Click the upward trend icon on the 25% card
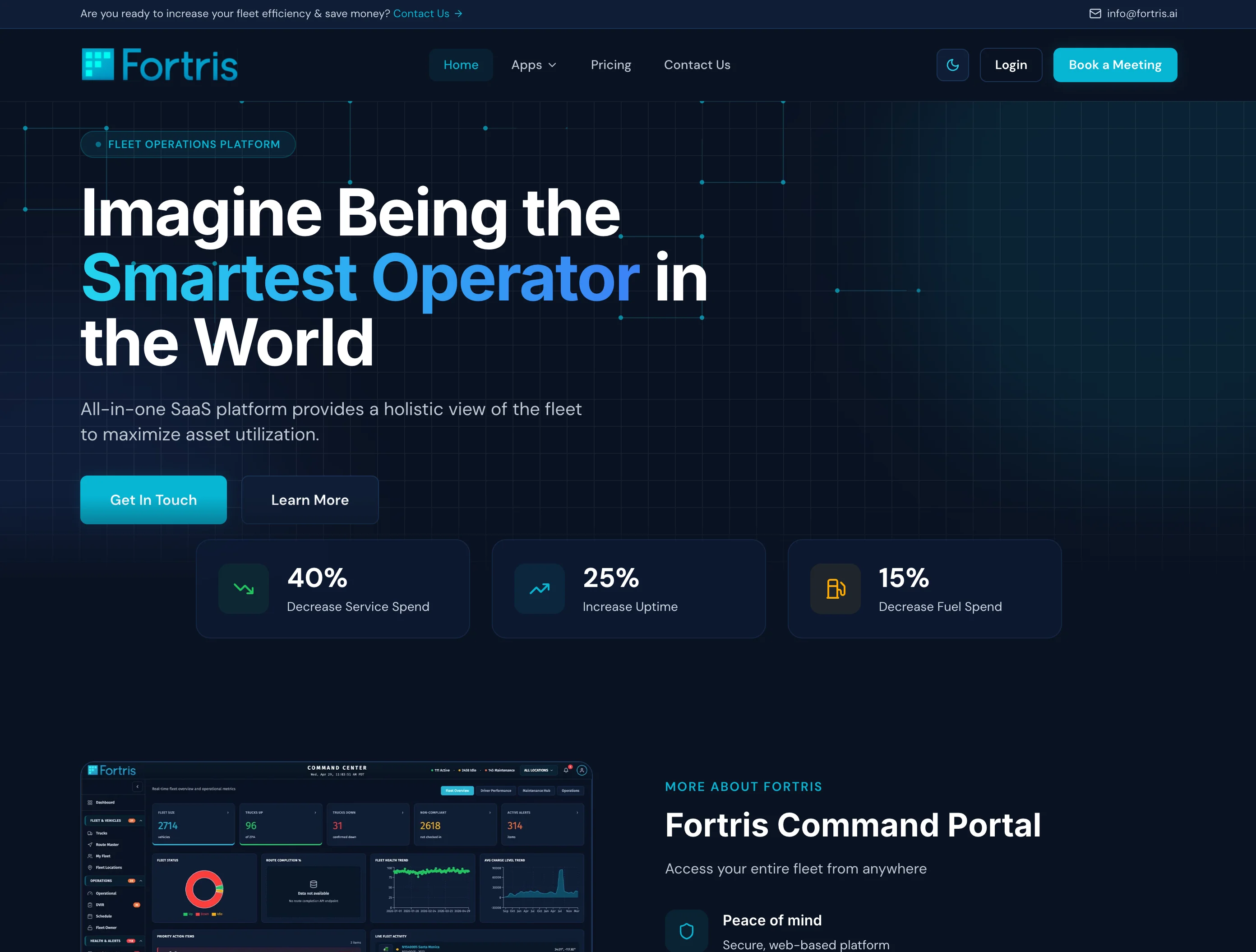The height and width of the screenshot is (952, 1256). [x=540, y=588]
